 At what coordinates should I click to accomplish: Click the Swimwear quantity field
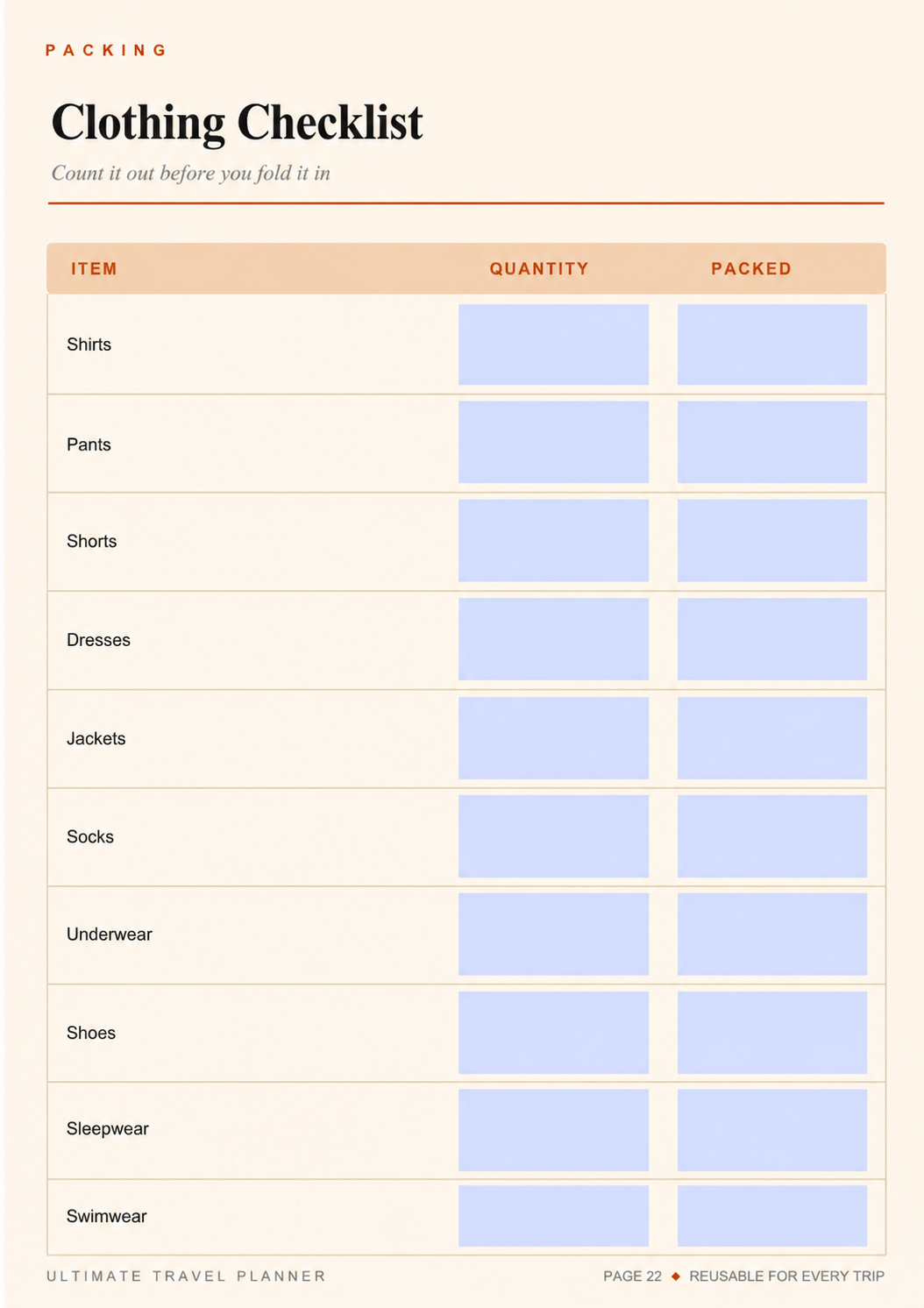pos(553,1216)
